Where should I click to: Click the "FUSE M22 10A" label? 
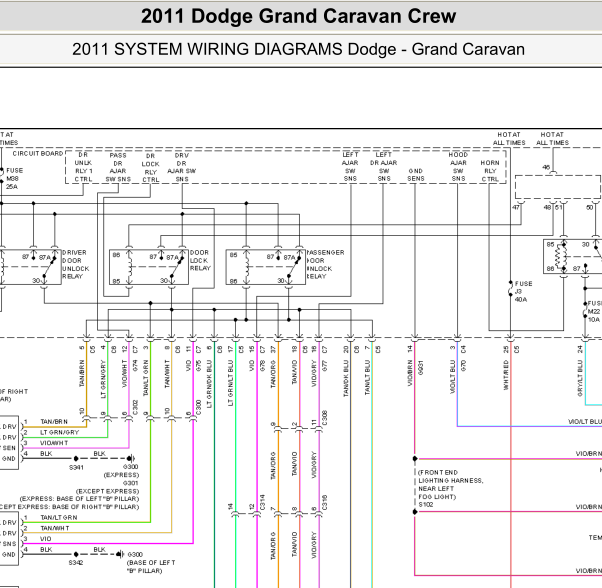tap(594, 311)
